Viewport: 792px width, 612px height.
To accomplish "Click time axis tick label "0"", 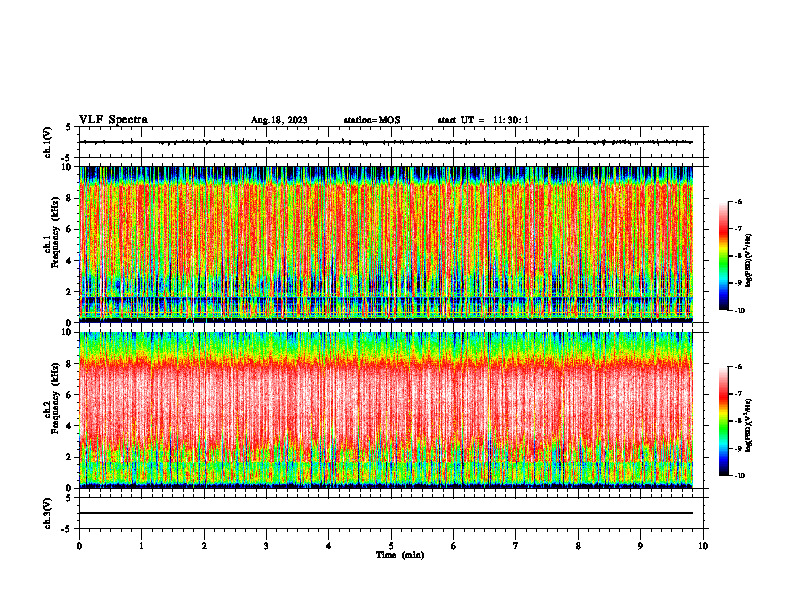I will pyautogui.click(x=79, y=546).
